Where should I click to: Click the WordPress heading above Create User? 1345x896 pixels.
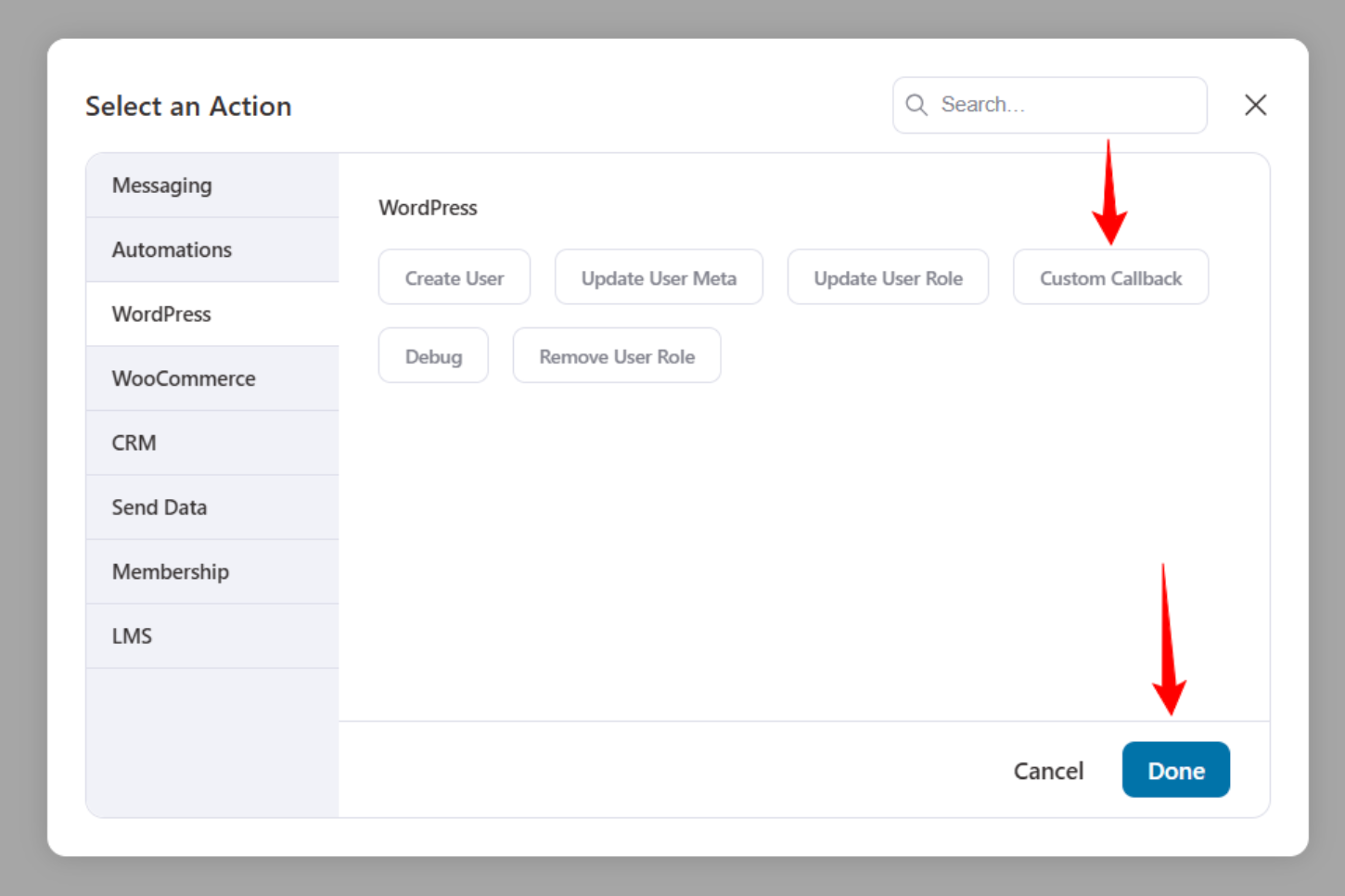click(428, 208)
